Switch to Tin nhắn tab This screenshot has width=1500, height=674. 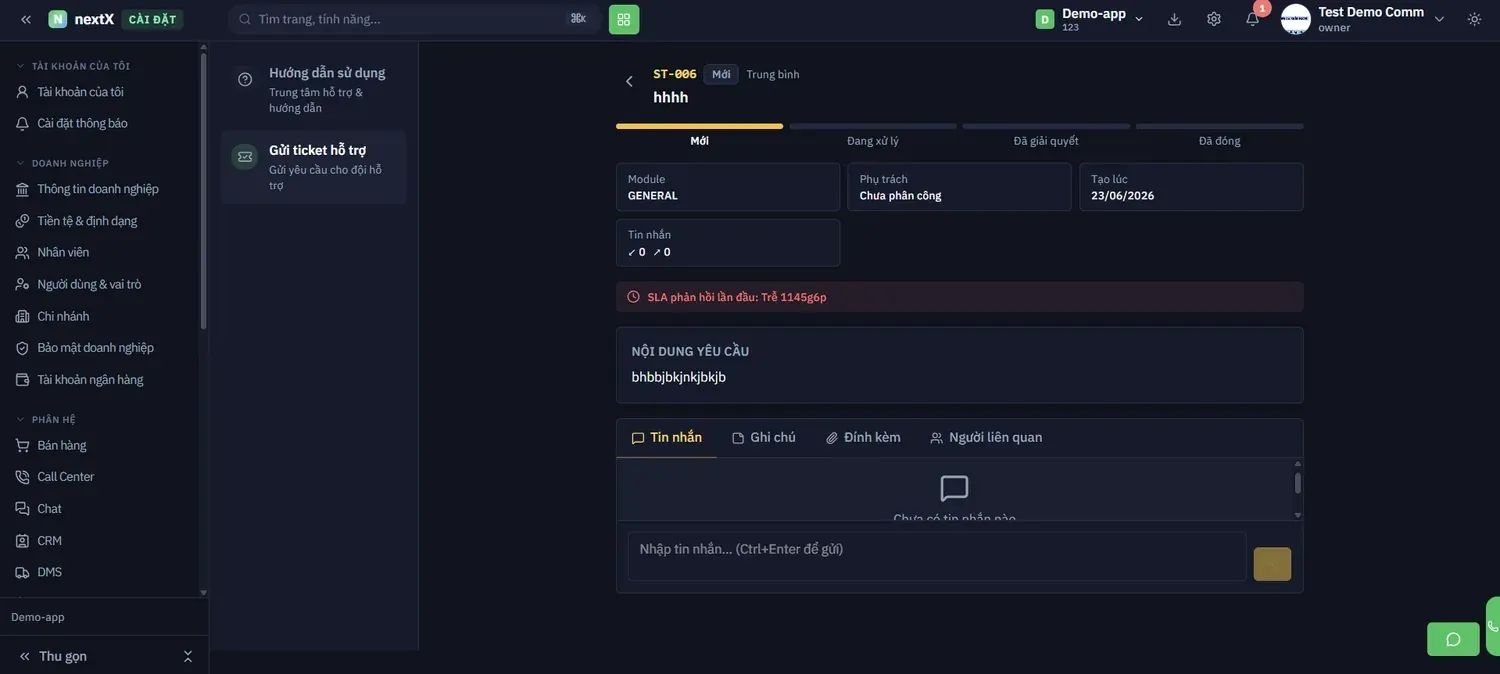[x=667, y=438]
